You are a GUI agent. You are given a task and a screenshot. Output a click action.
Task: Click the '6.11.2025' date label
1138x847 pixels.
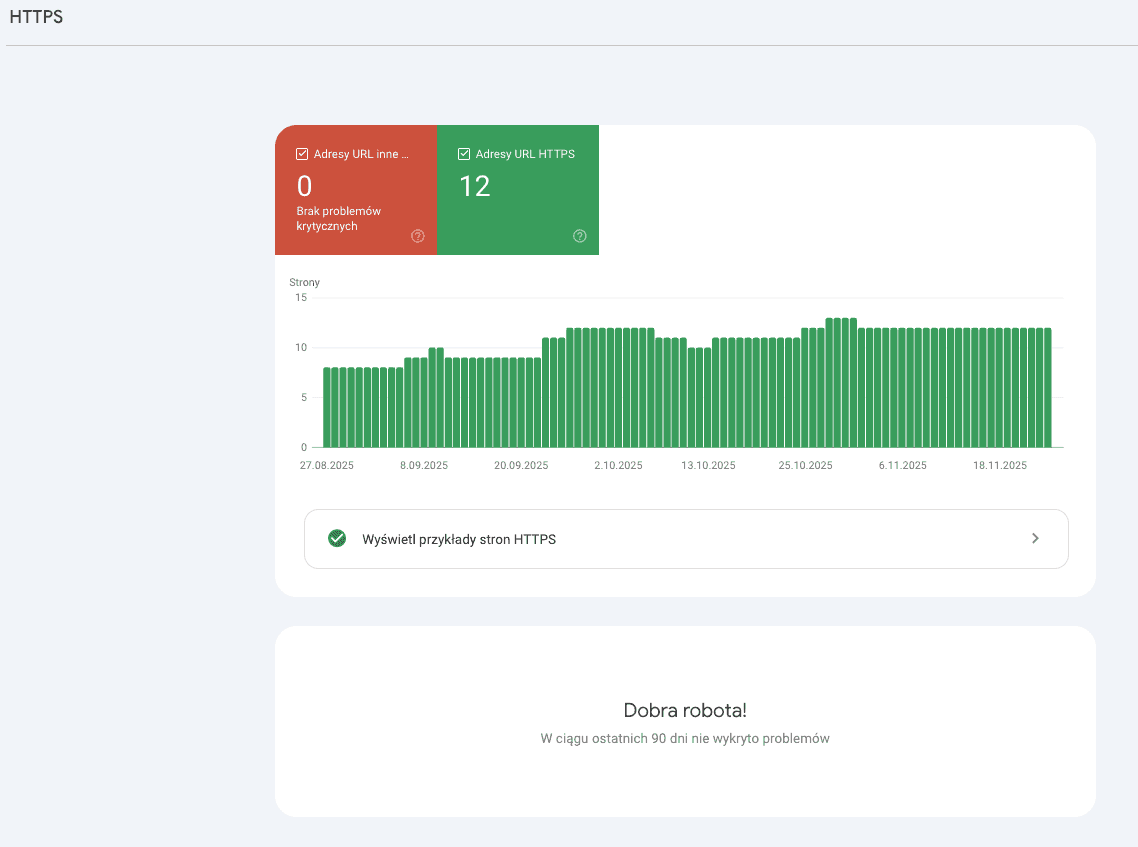coord(903,465)
